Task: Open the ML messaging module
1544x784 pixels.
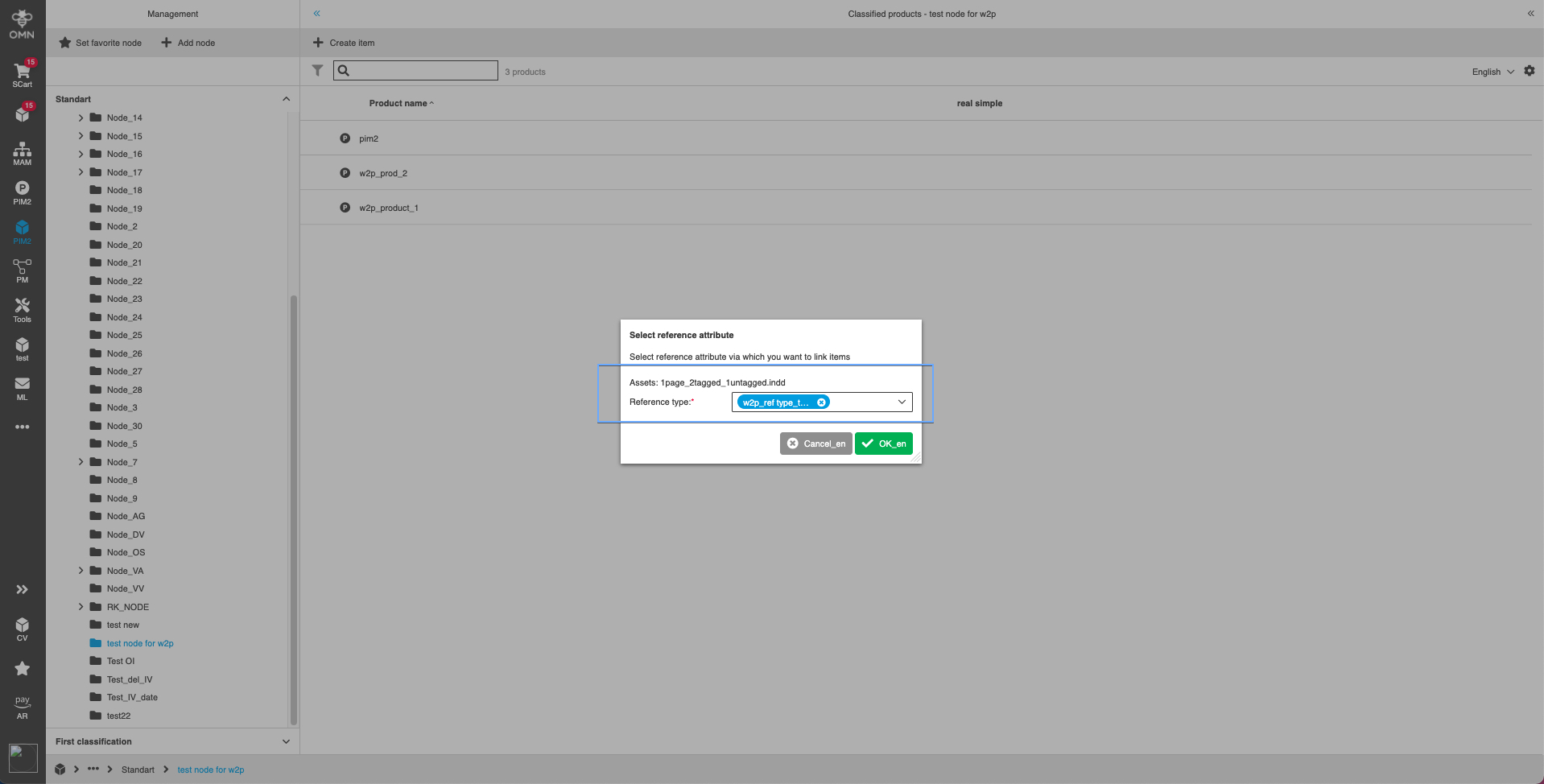Action: (22, 387)
